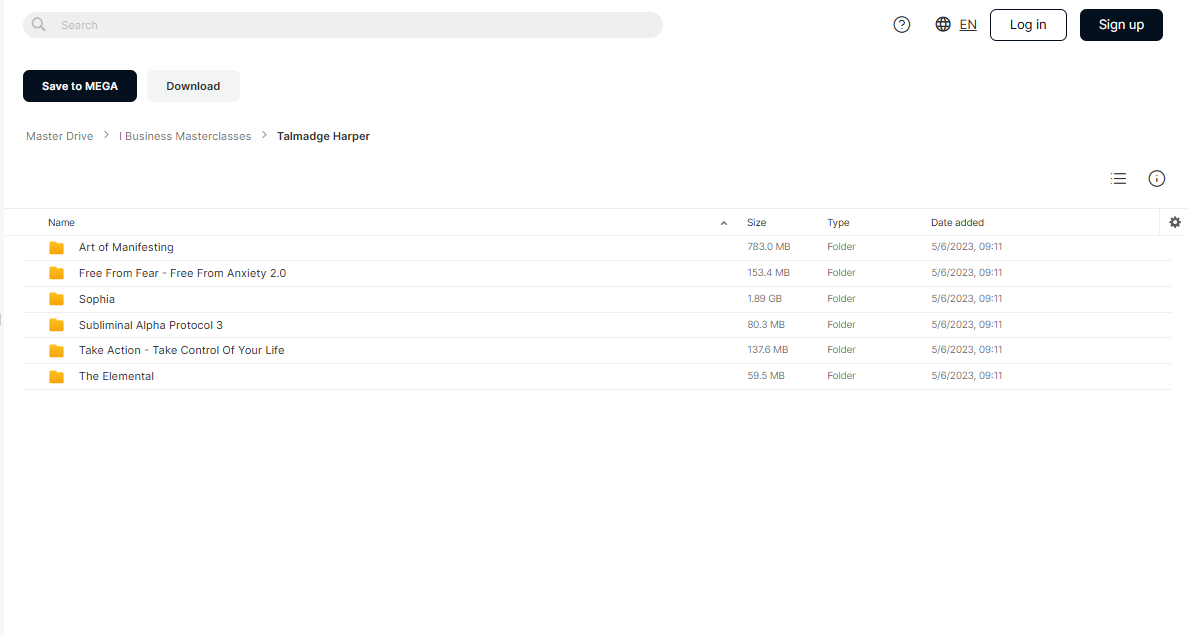Image resolution: width=1187 pixels, height=635 pixels.
Task: Click the 1.89 GB size value
Action: (x=765, y=298)
